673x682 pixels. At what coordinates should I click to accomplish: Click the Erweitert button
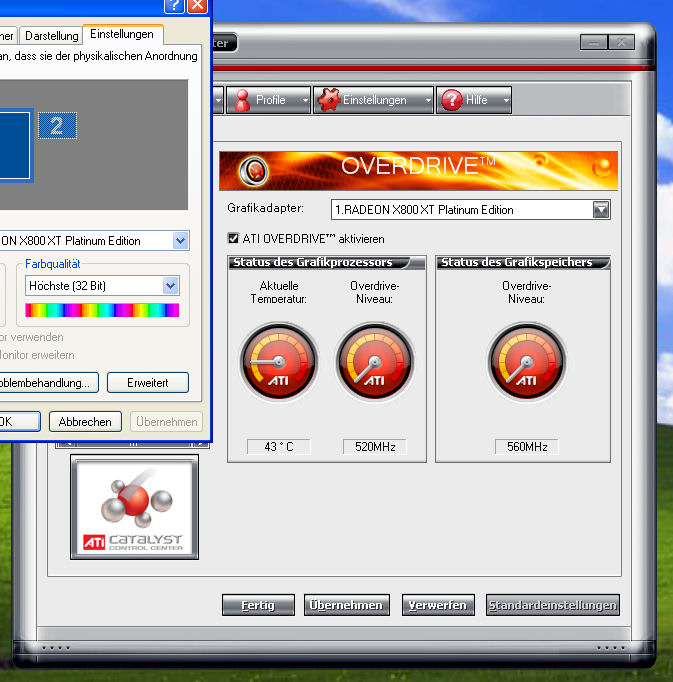[148, 383]
